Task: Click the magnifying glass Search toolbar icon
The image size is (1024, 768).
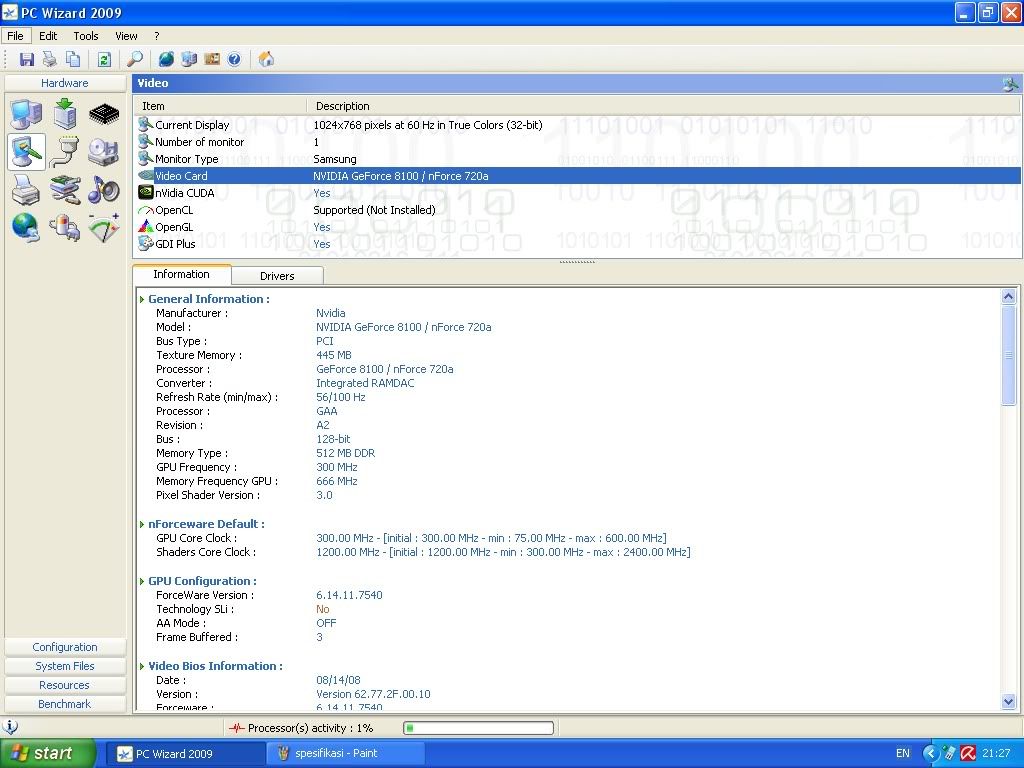Action: [x=135, y=59]
